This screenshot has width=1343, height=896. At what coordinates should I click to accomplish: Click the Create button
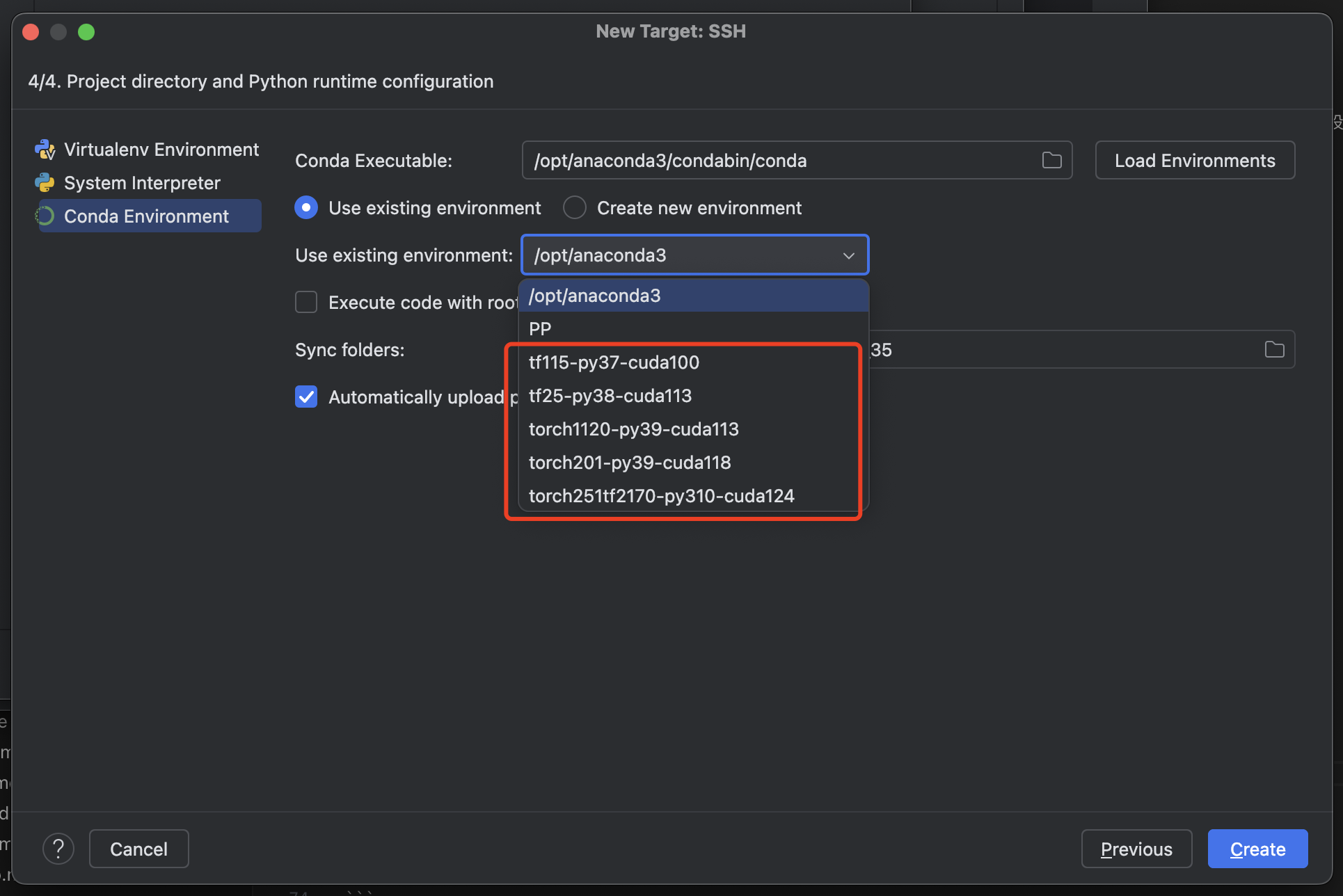(1257, 849)
